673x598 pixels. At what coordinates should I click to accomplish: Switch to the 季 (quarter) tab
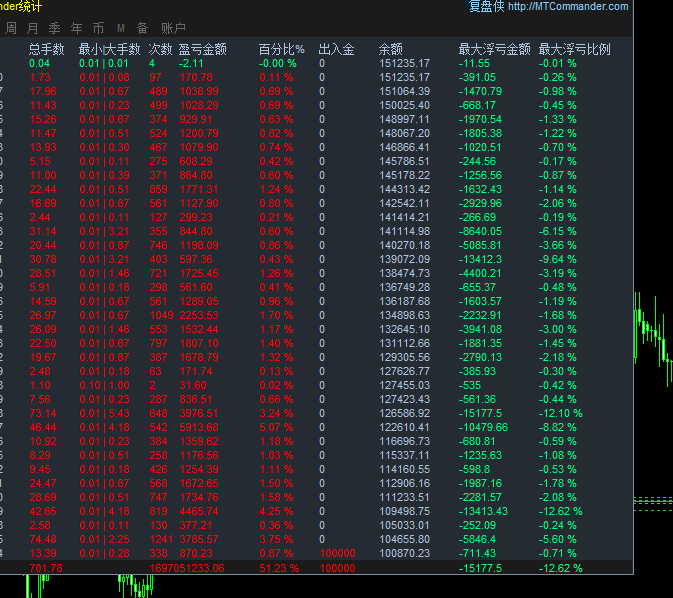pos(55,28)
